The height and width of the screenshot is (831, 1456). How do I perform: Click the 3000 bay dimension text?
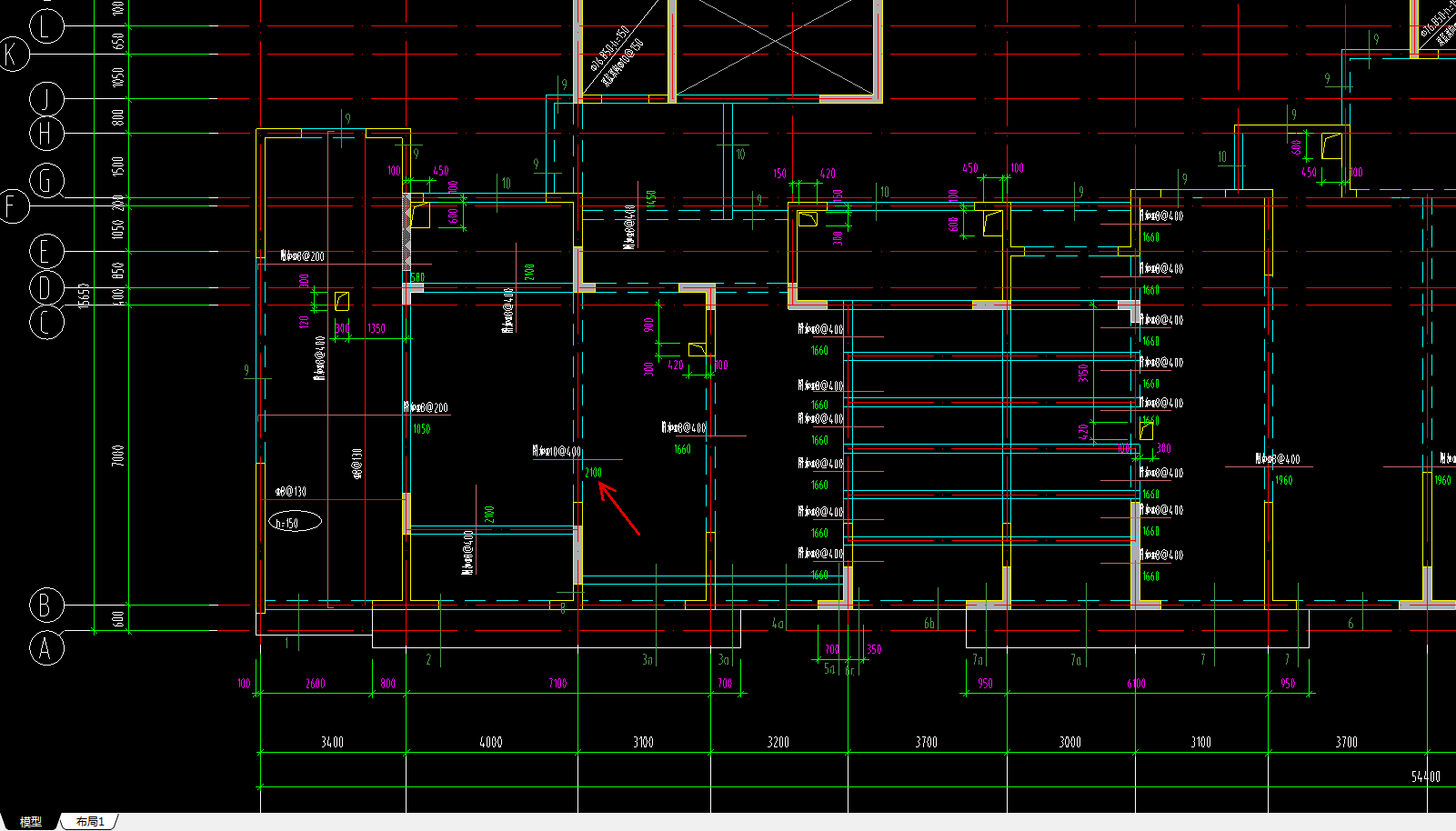coord(1070,742)
